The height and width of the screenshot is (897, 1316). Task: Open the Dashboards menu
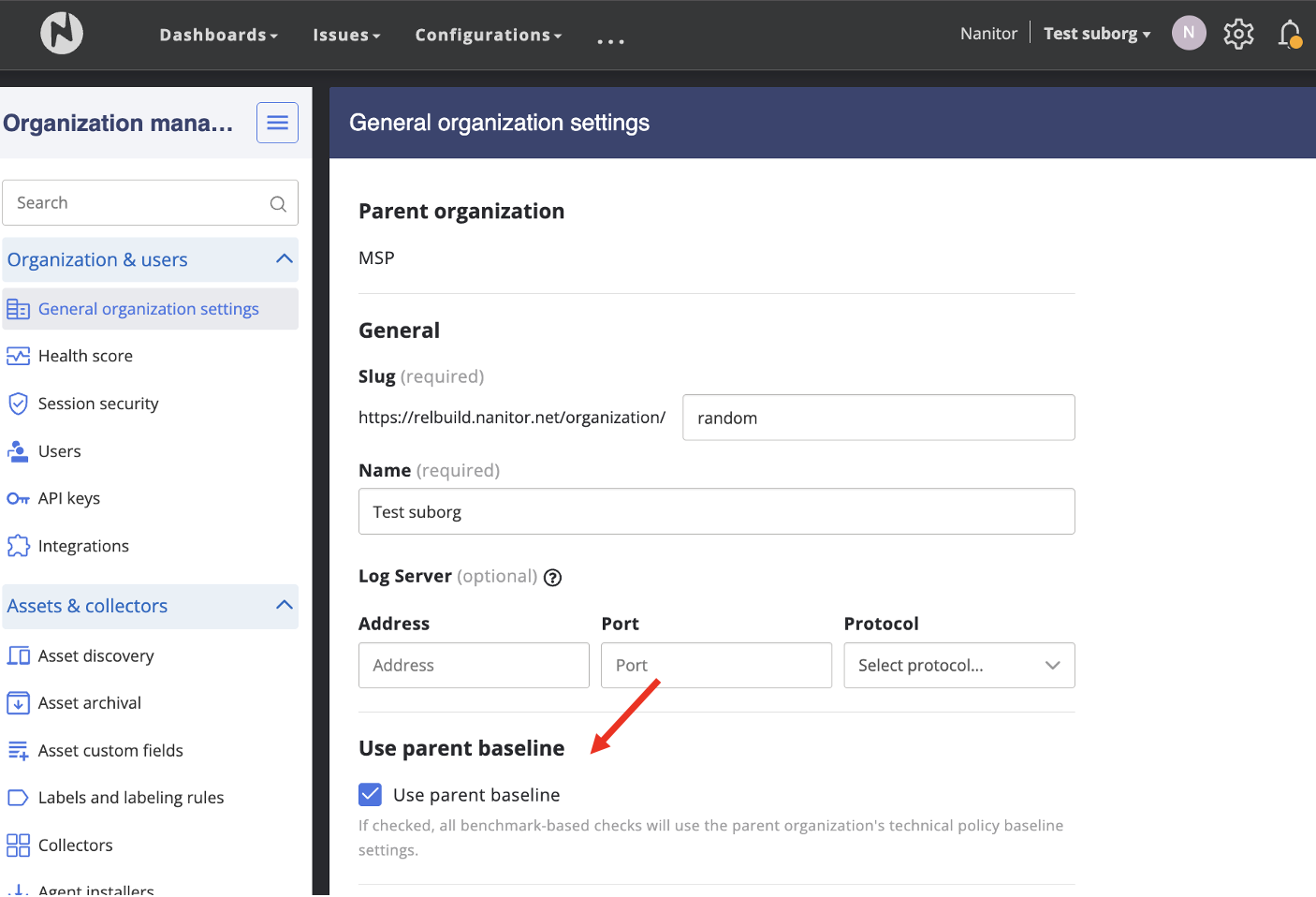tap(218, 35)
